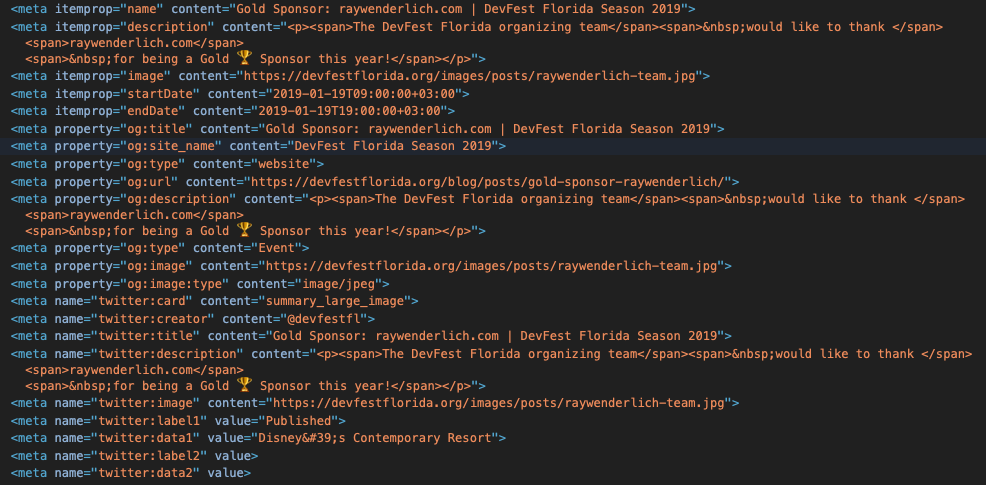The height and width of the screenshot is (485, 986).
Task: Click the itemprop="image" attribute
Action: point(113,76)
